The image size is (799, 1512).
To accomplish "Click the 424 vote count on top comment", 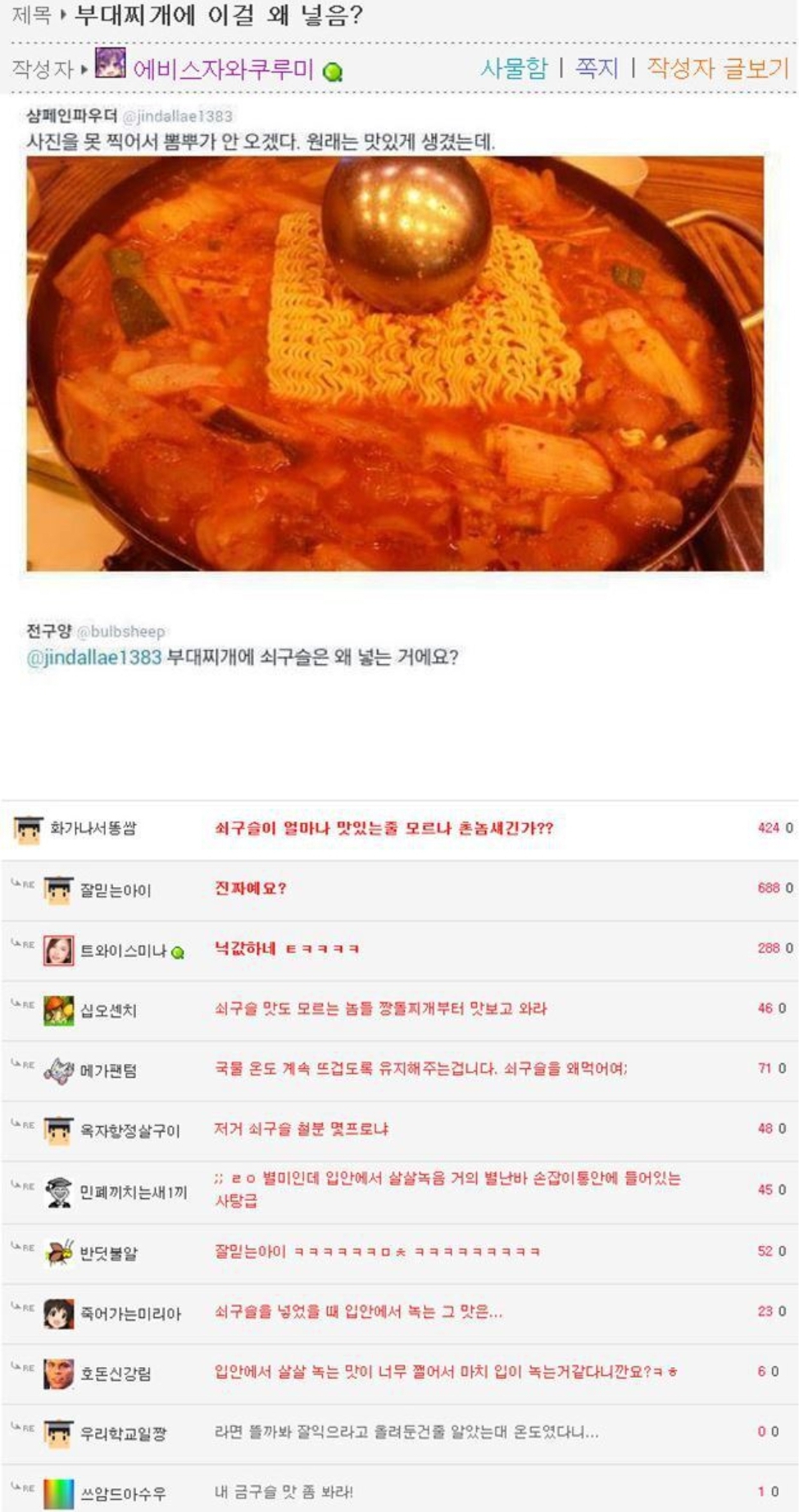I will coord(768,828).
